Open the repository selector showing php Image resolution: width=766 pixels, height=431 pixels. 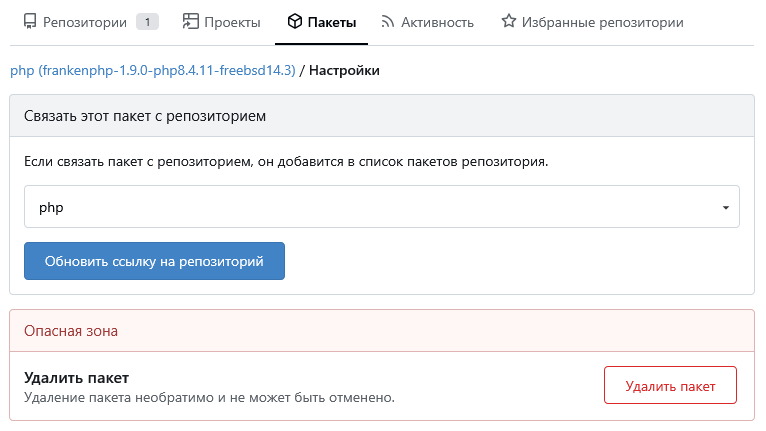click(382, 207)
